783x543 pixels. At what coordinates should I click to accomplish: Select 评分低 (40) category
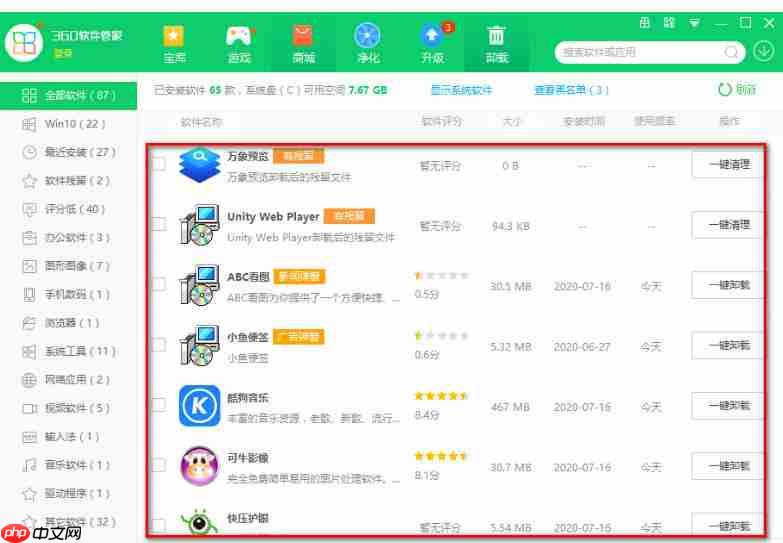click(x=68, y=209)
